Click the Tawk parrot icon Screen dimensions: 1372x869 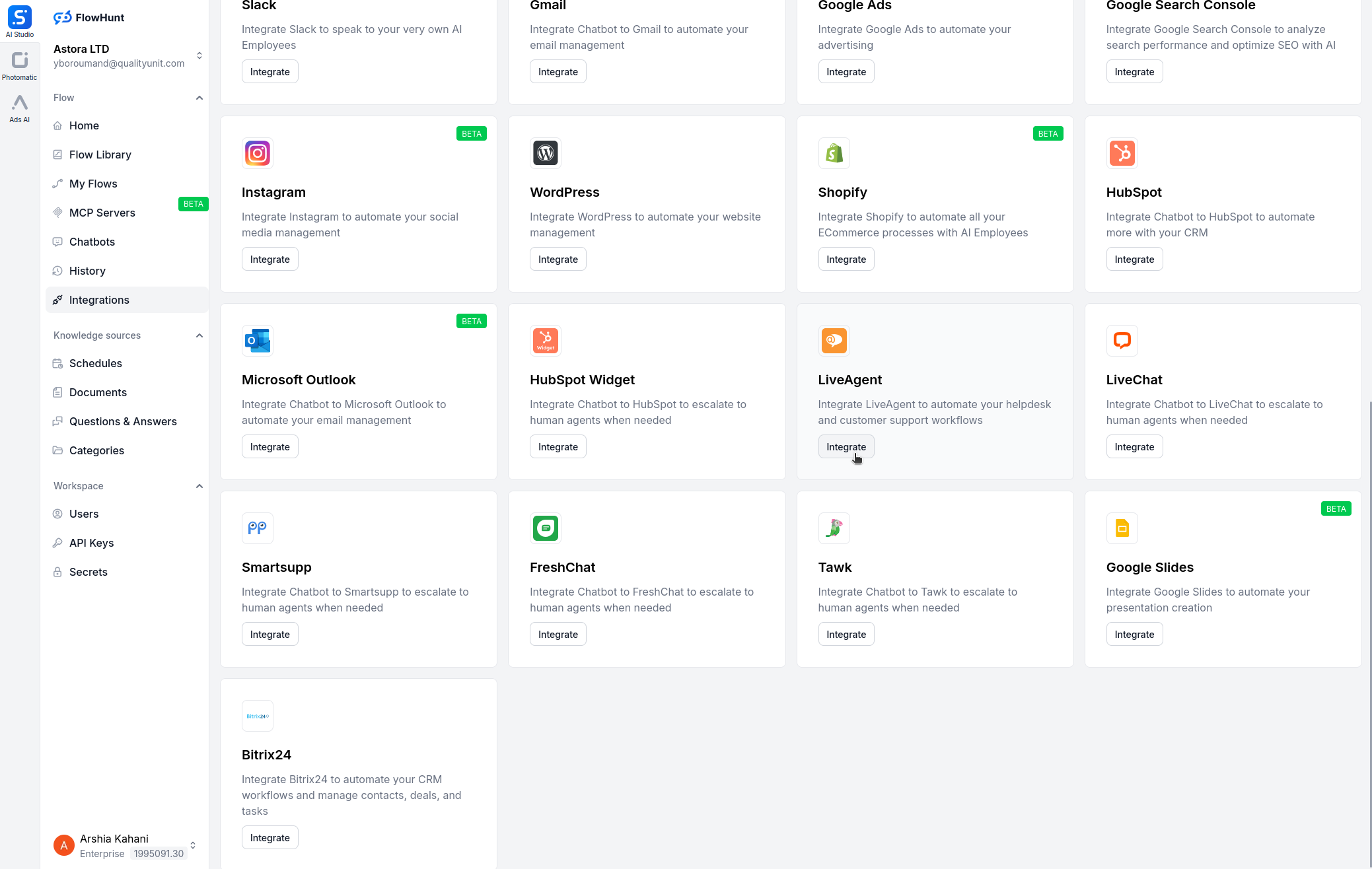834,528
